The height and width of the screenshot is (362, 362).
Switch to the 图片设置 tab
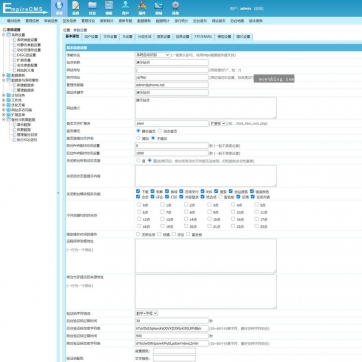point(243,37)
